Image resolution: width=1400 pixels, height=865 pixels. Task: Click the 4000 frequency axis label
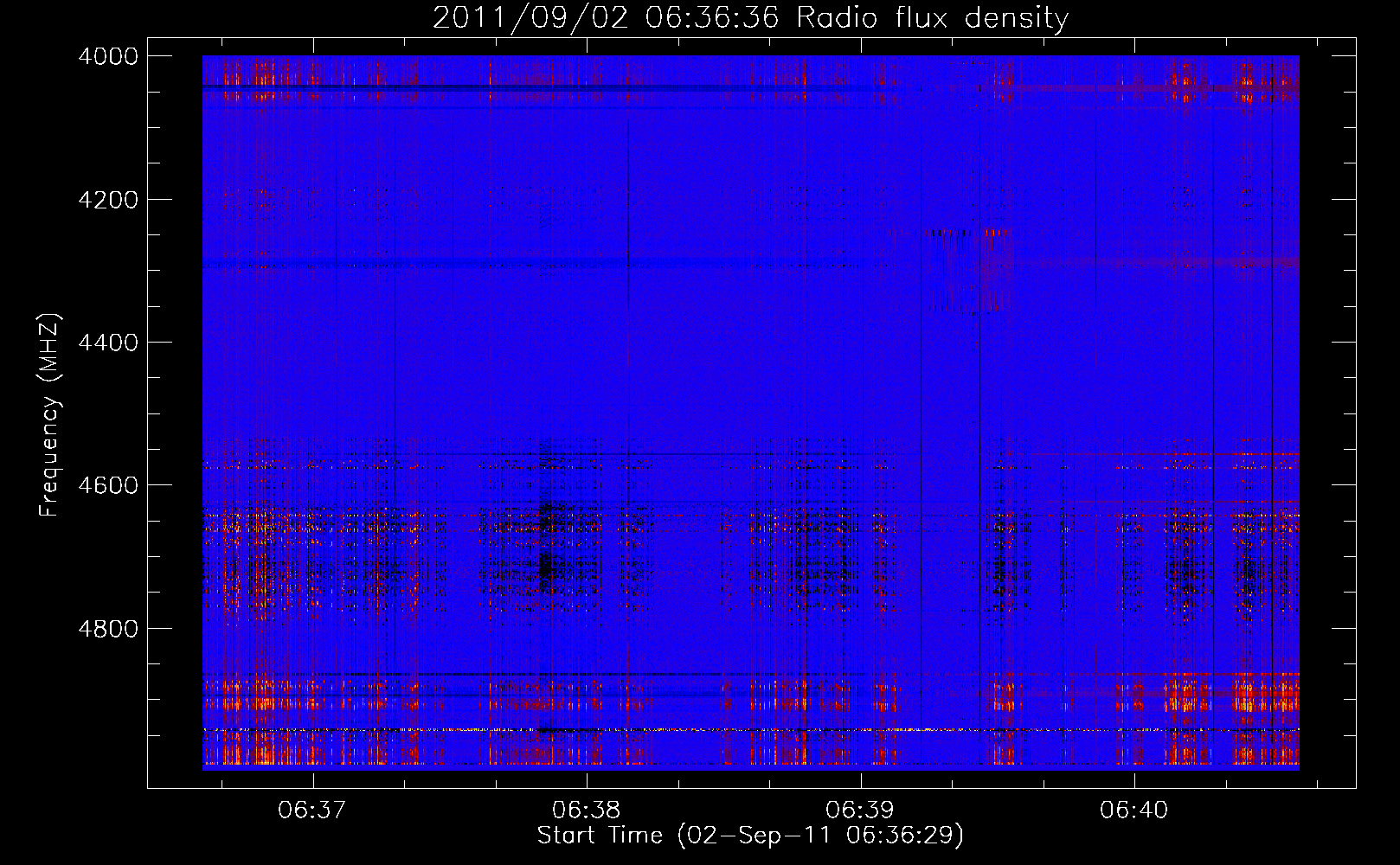[x=108, y=56]
